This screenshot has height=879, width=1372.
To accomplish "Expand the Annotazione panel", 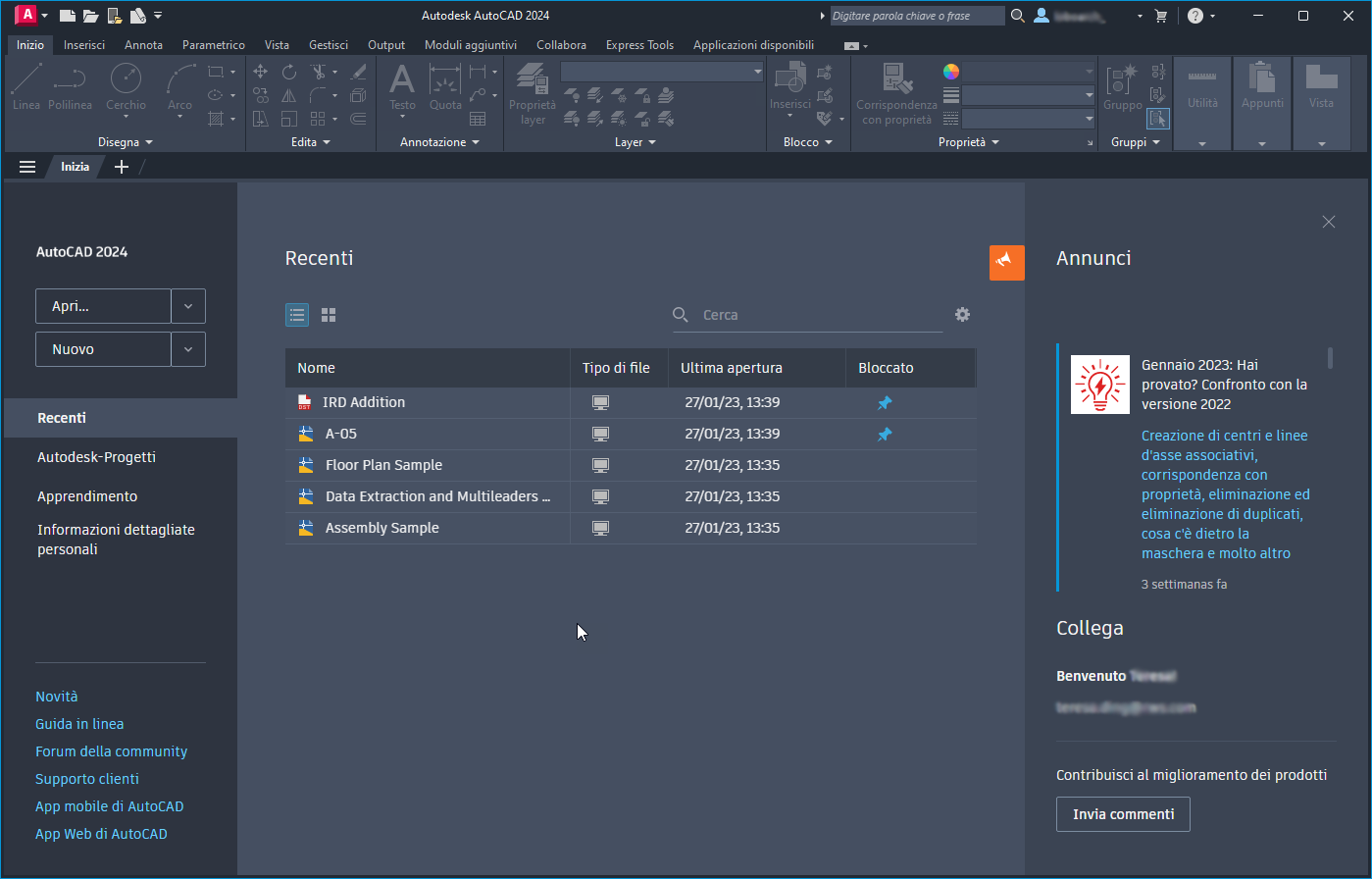I will (x=439, y=142).
